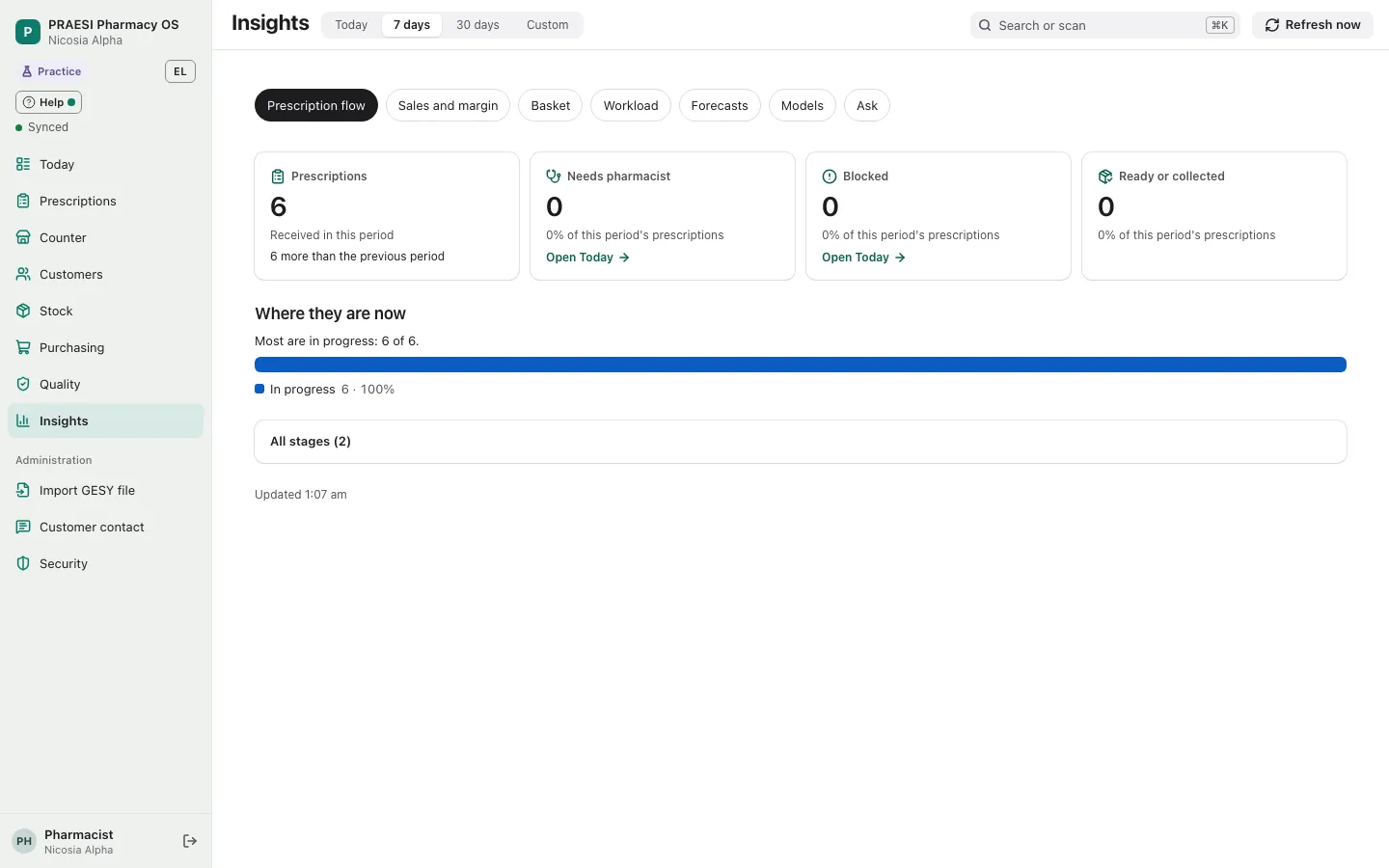Open Today from the sidebar

click(105, 165)
